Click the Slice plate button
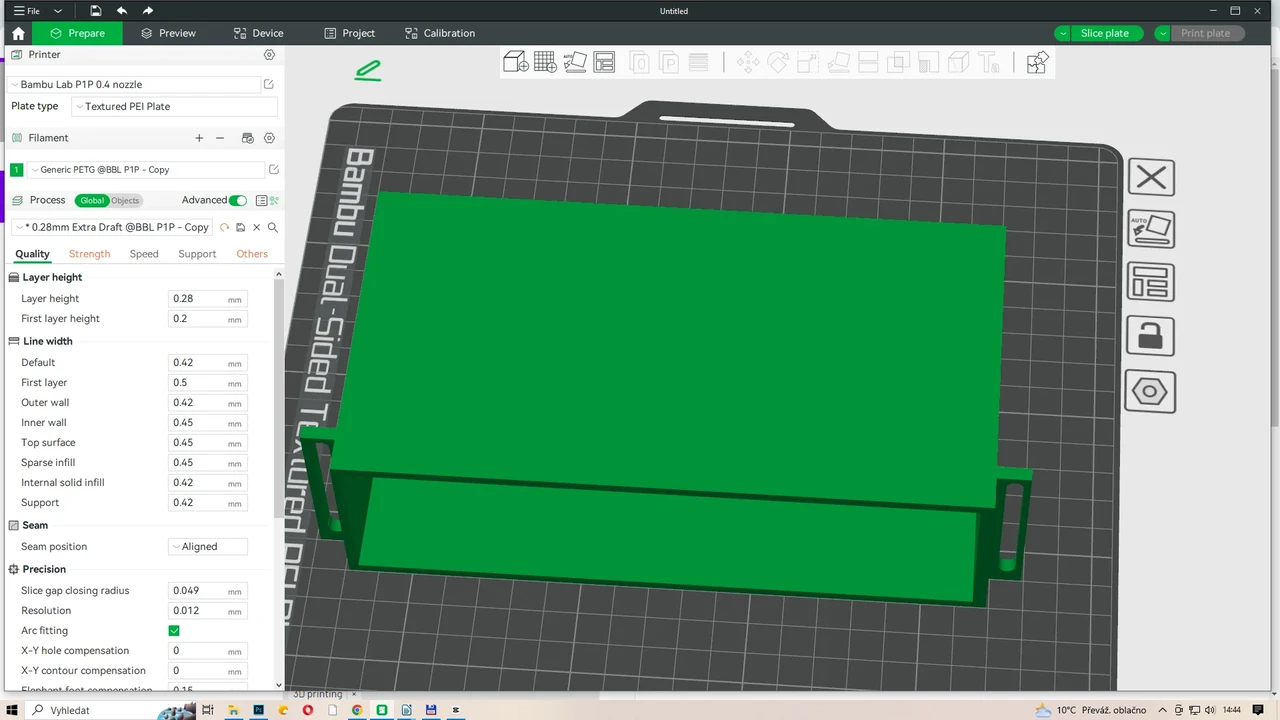1280x720 pixels. pyautogui.click(x=1104, y=33)
